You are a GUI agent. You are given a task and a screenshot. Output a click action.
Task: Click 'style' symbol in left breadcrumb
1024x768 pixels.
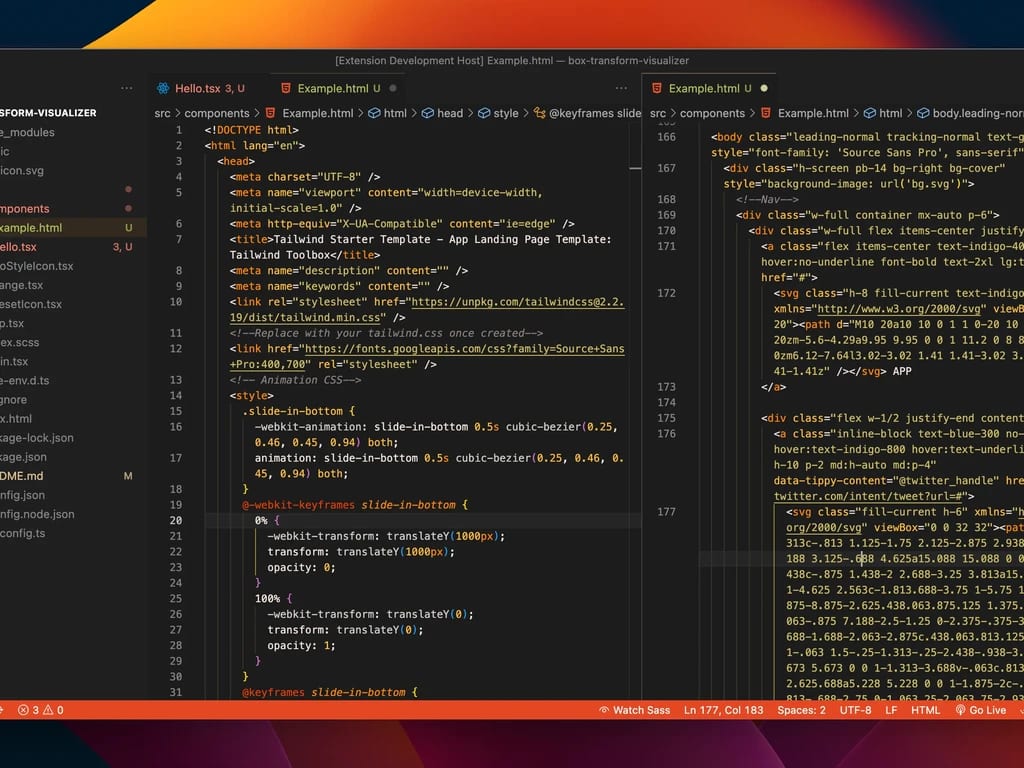[x=506, y=113]
